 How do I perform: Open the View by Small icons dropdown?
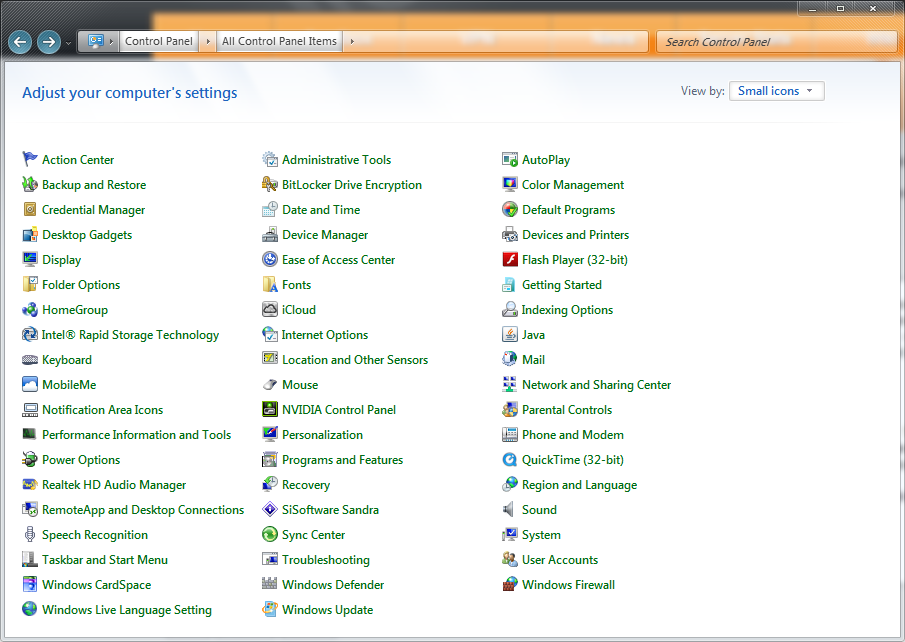(776, 91)
